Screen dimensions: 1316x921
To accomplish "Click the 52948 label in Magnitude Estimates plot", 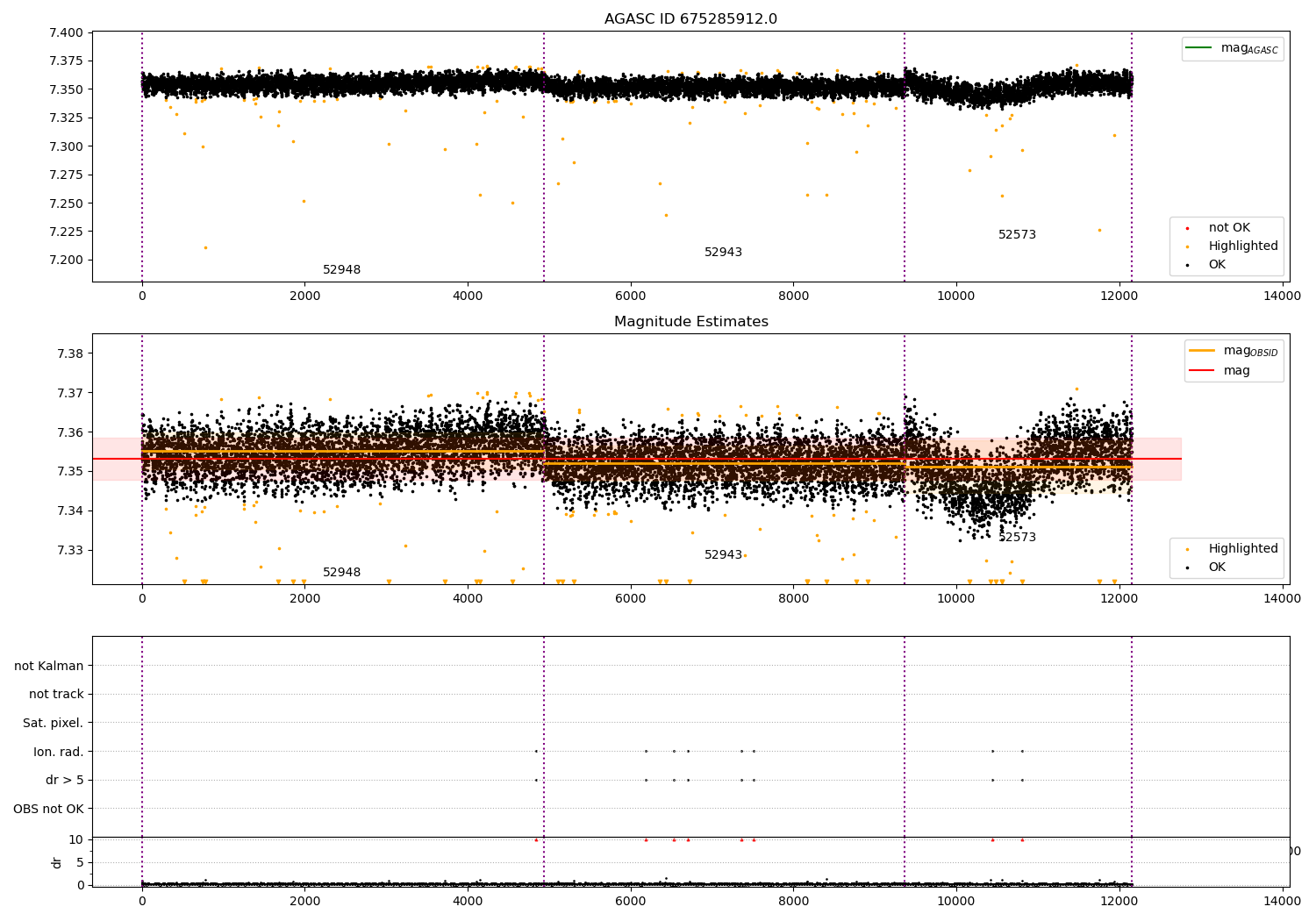I will [342, 573].
